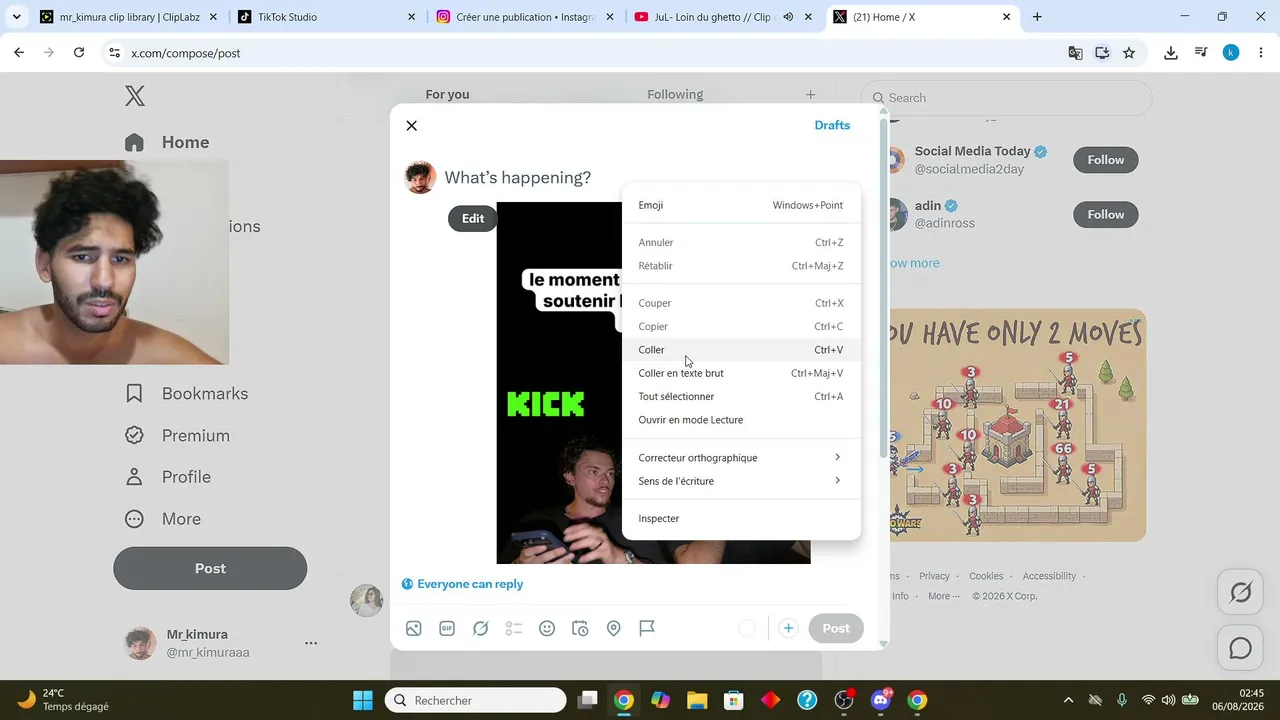This screenshot has height=720, width=1280.
Task: Open the Chrome profile avatar
Action: click(x=1231, y=53)
